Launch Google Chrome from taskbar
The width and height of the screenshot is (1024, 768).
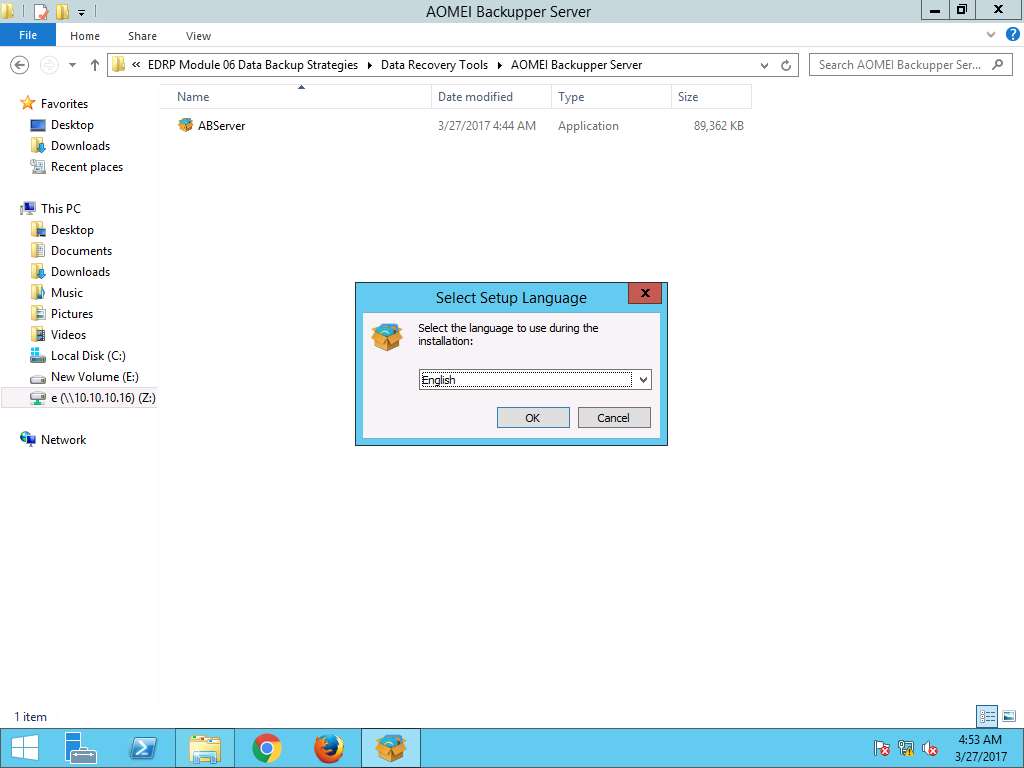point(266,748)
